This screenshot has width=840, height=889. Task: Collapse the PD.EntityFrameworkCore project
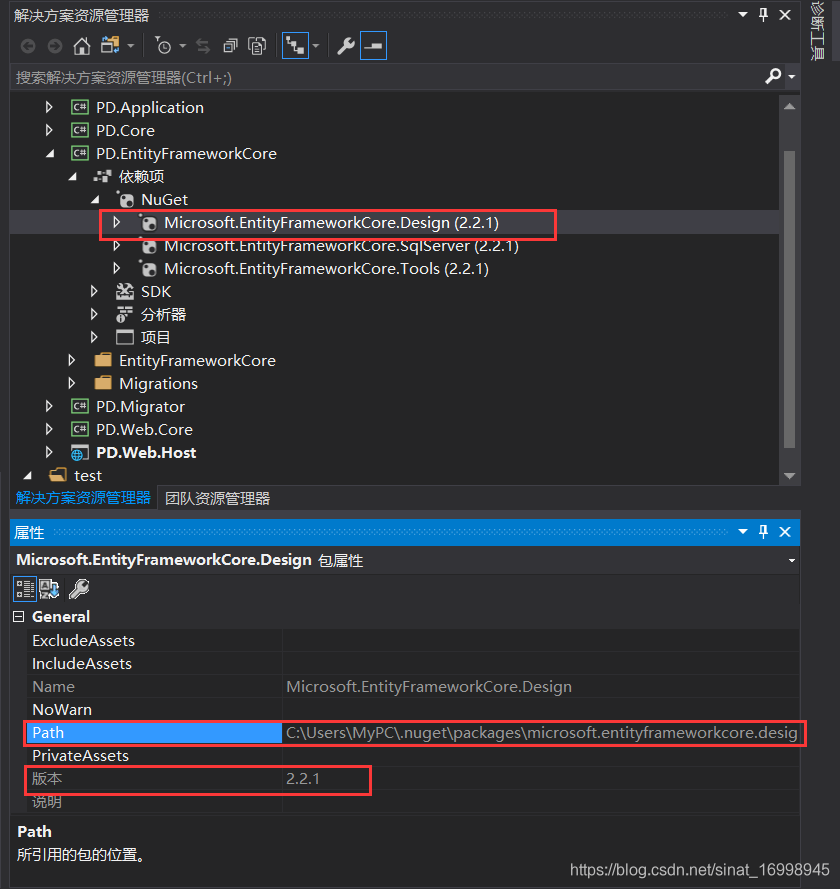pos(50,154)
